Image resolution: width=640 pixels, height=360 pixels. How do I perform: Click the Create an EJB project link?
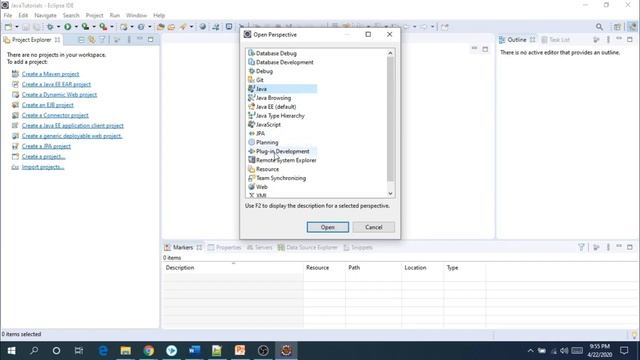point(48,105)
